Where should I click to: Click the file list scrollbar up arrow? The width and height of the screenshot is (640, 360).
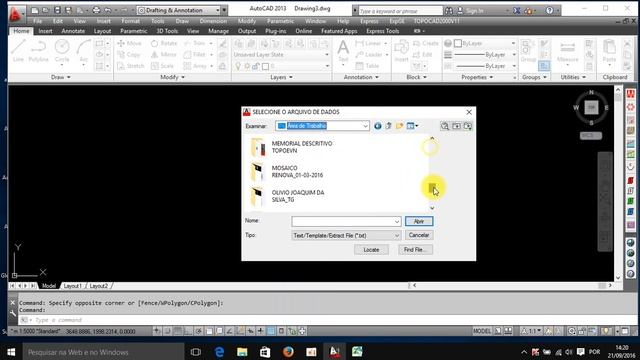[432, 139]
